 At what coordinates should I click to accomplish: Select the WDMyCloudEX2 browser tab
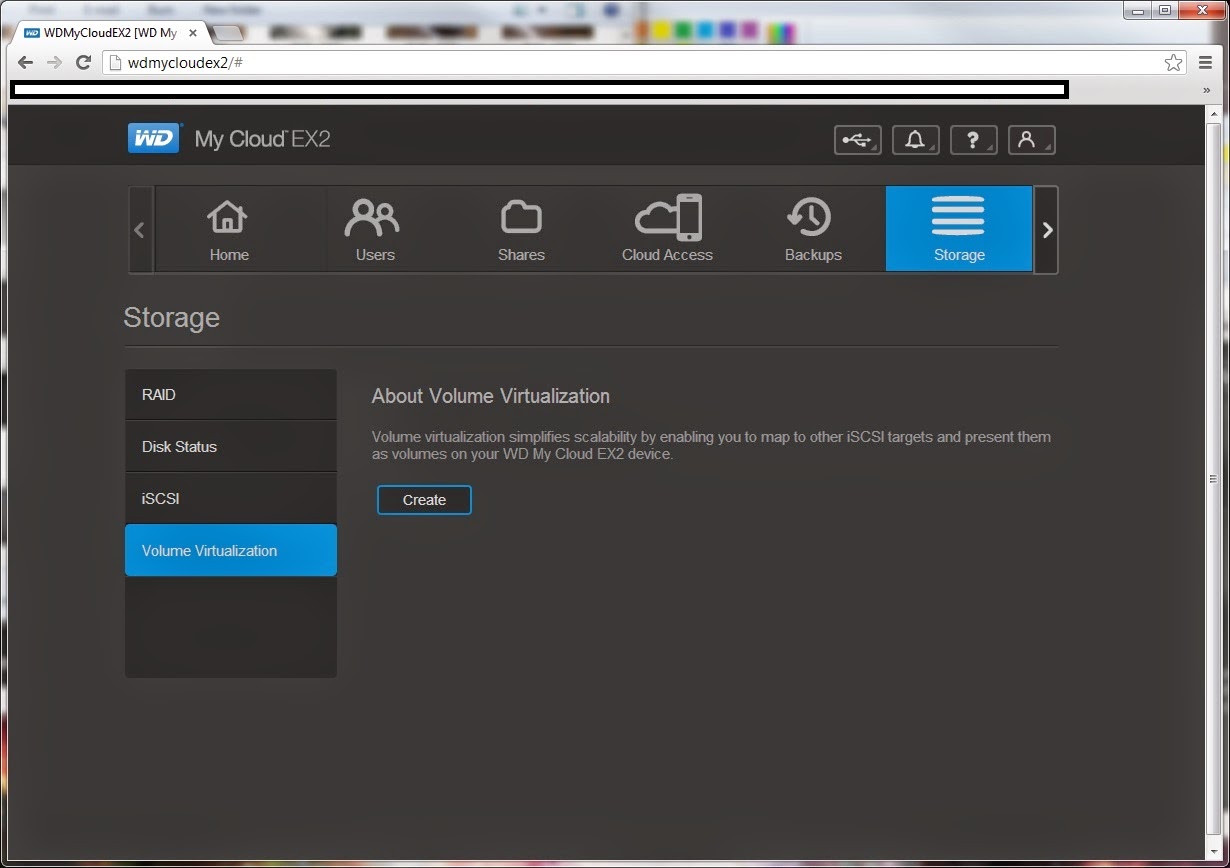[110, 33]
